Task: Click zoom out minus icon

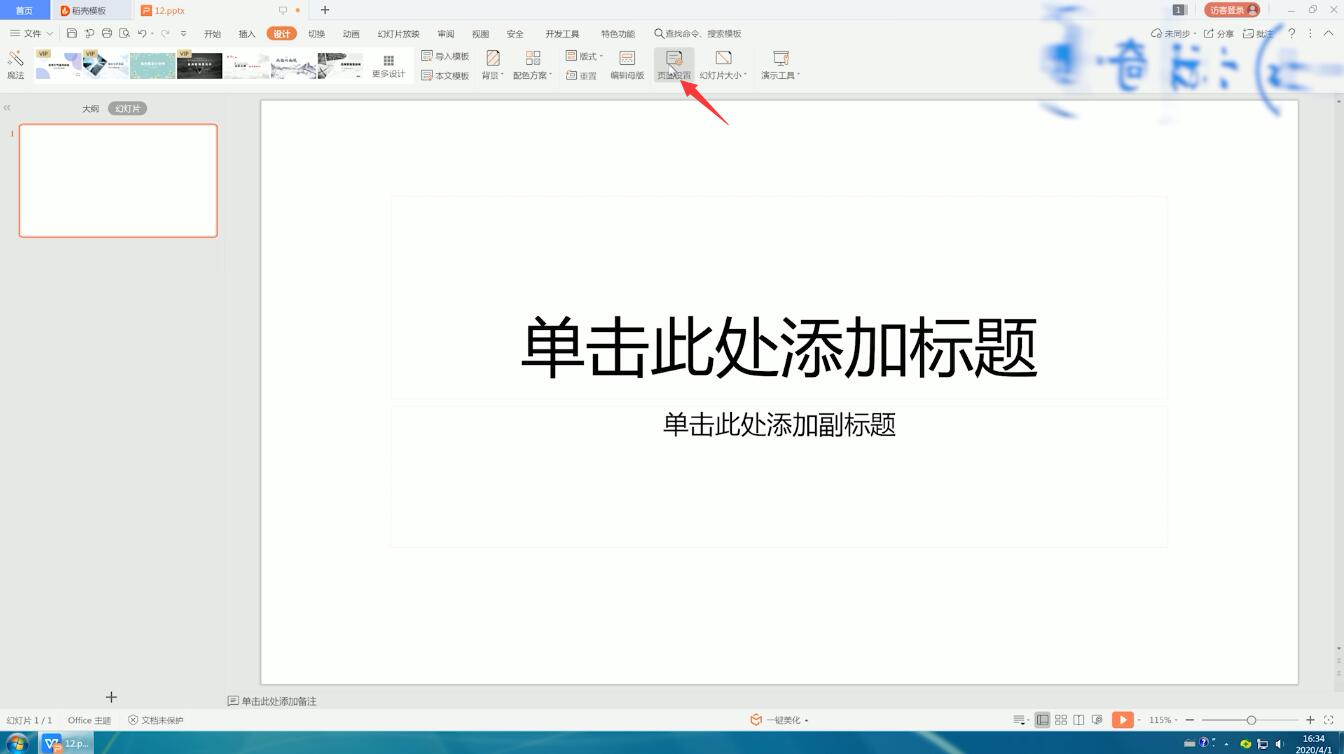Action: coord(1190,720)
